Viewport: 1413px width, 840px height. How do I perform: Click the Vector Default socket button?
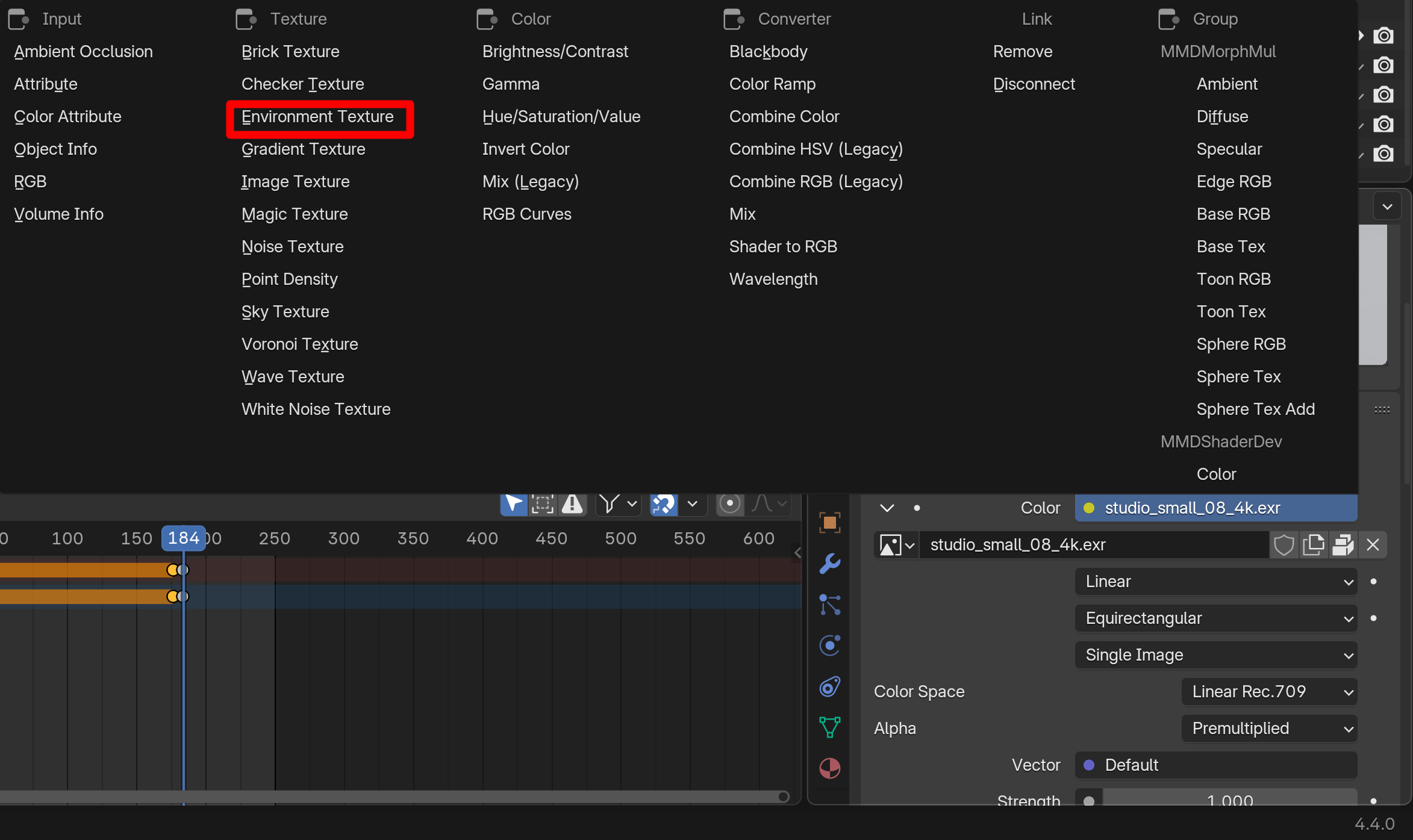click(x=1216, y=765)
